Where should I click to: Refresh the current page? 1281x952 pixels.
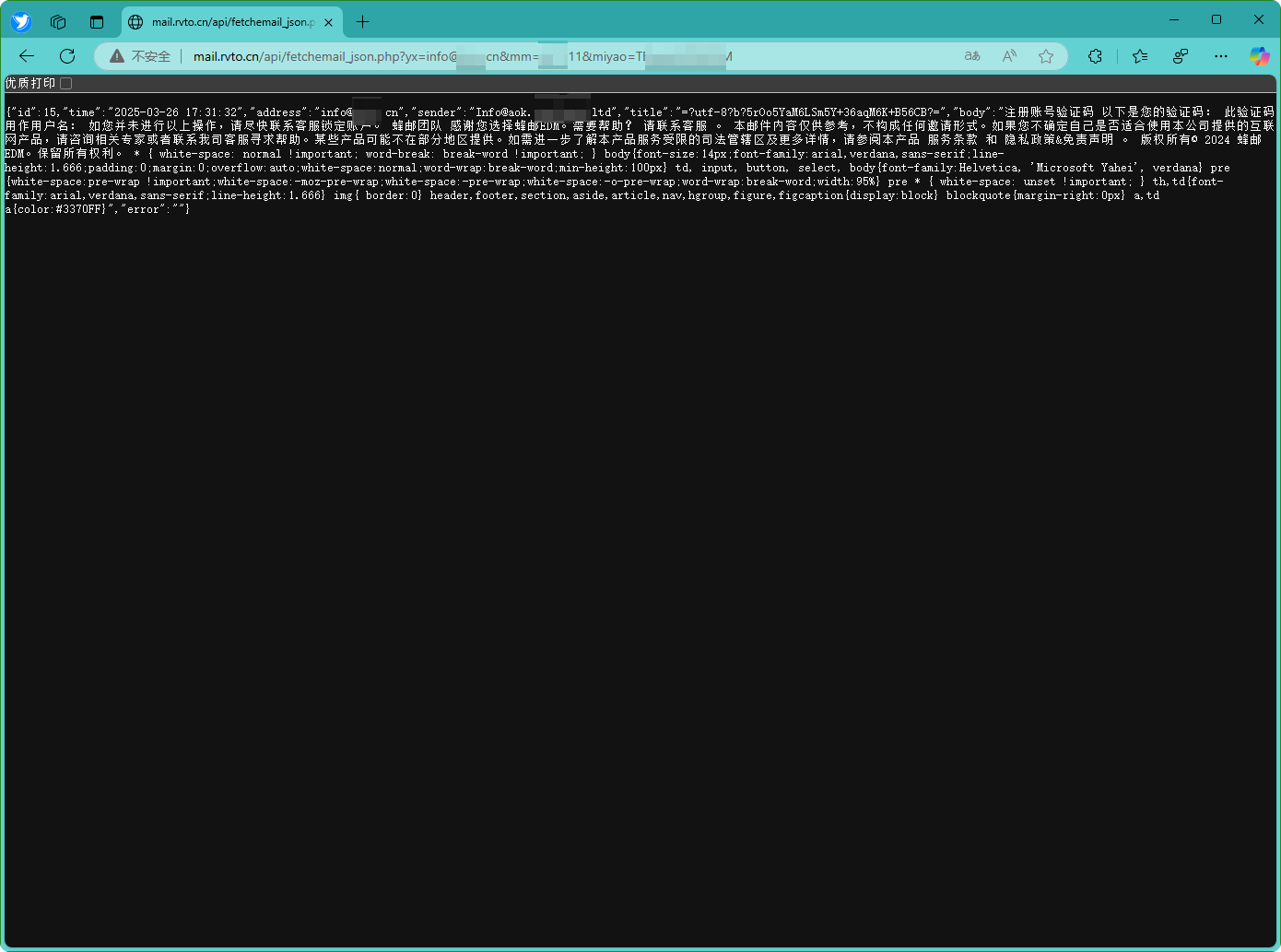[67, 56]
